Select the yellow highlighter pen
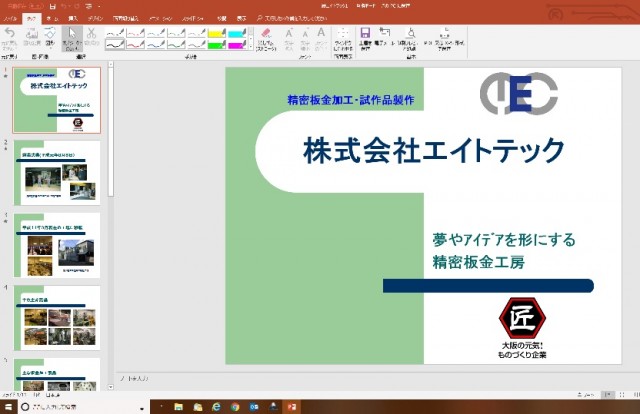640x414 pixels. 217,33
